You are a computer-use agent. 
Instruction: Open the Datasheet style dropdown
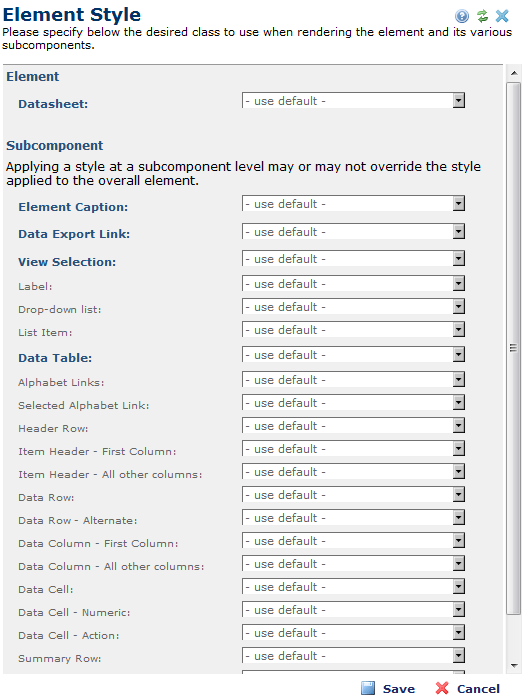pyautogui.click(x=354, y=100)
